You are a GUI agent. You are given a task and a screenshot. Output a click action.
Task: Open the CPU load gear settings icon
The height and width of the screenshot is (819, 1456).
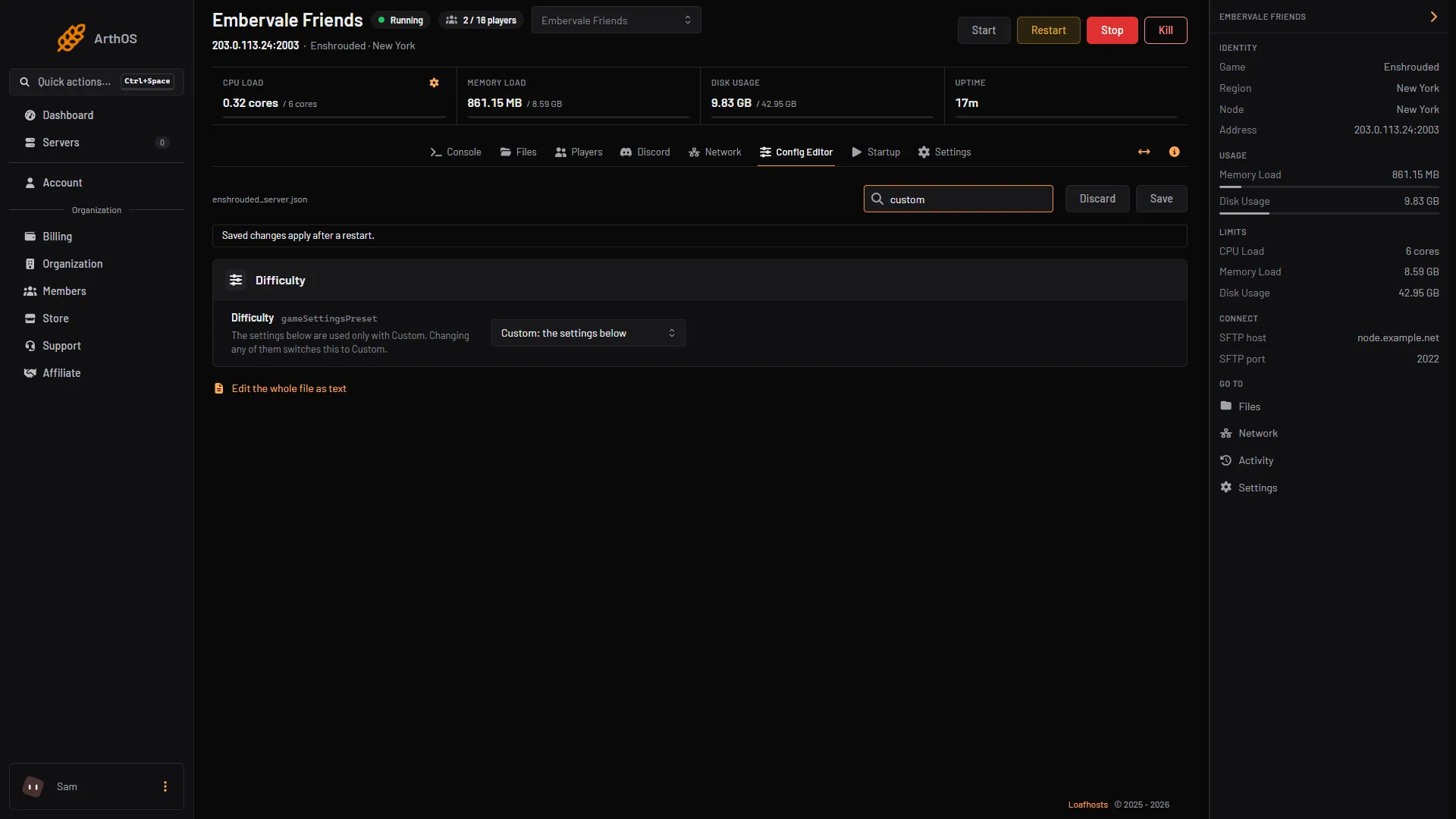tap(434, 83)
